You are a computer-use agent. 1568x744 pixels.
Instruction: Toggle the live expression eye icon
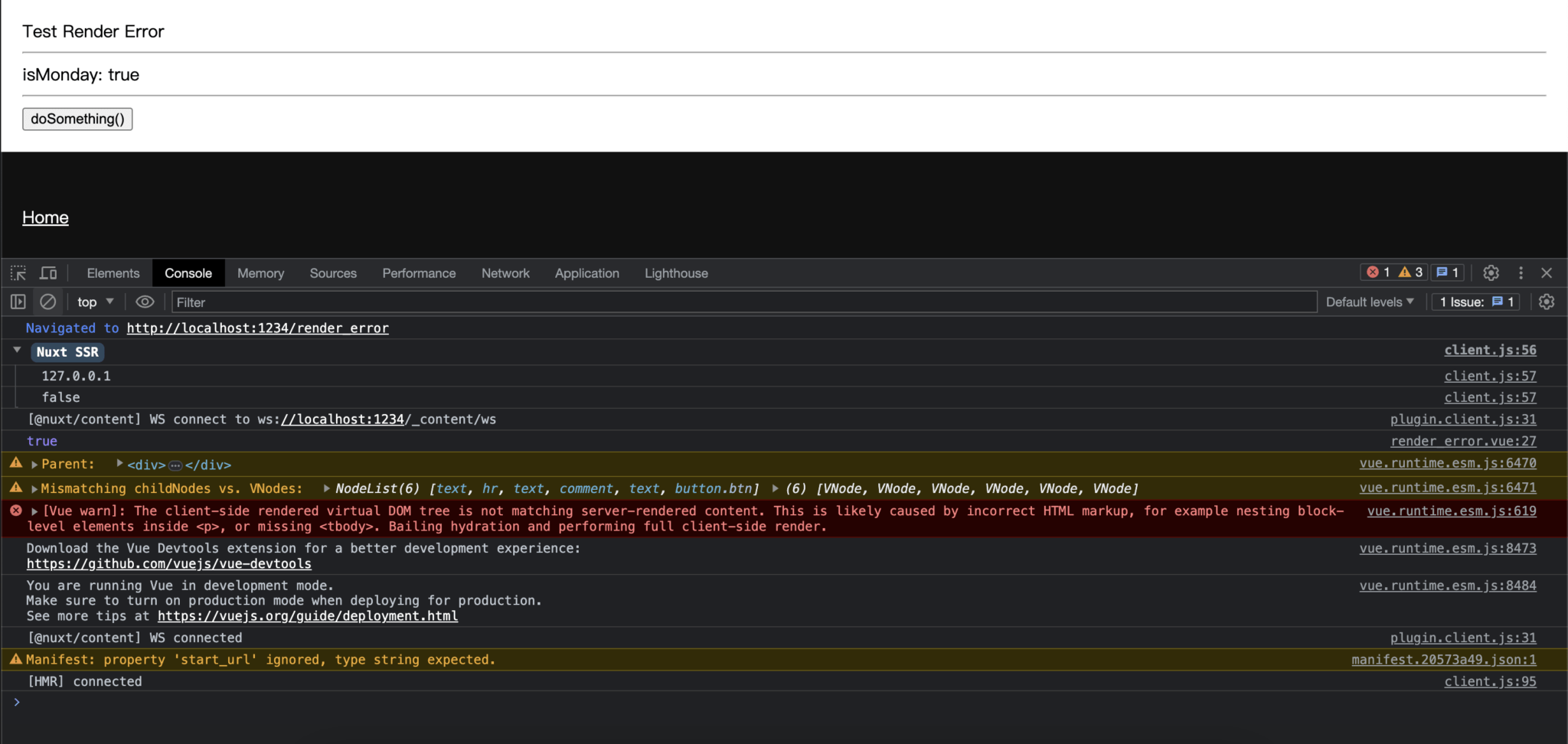tap(145, 302)
